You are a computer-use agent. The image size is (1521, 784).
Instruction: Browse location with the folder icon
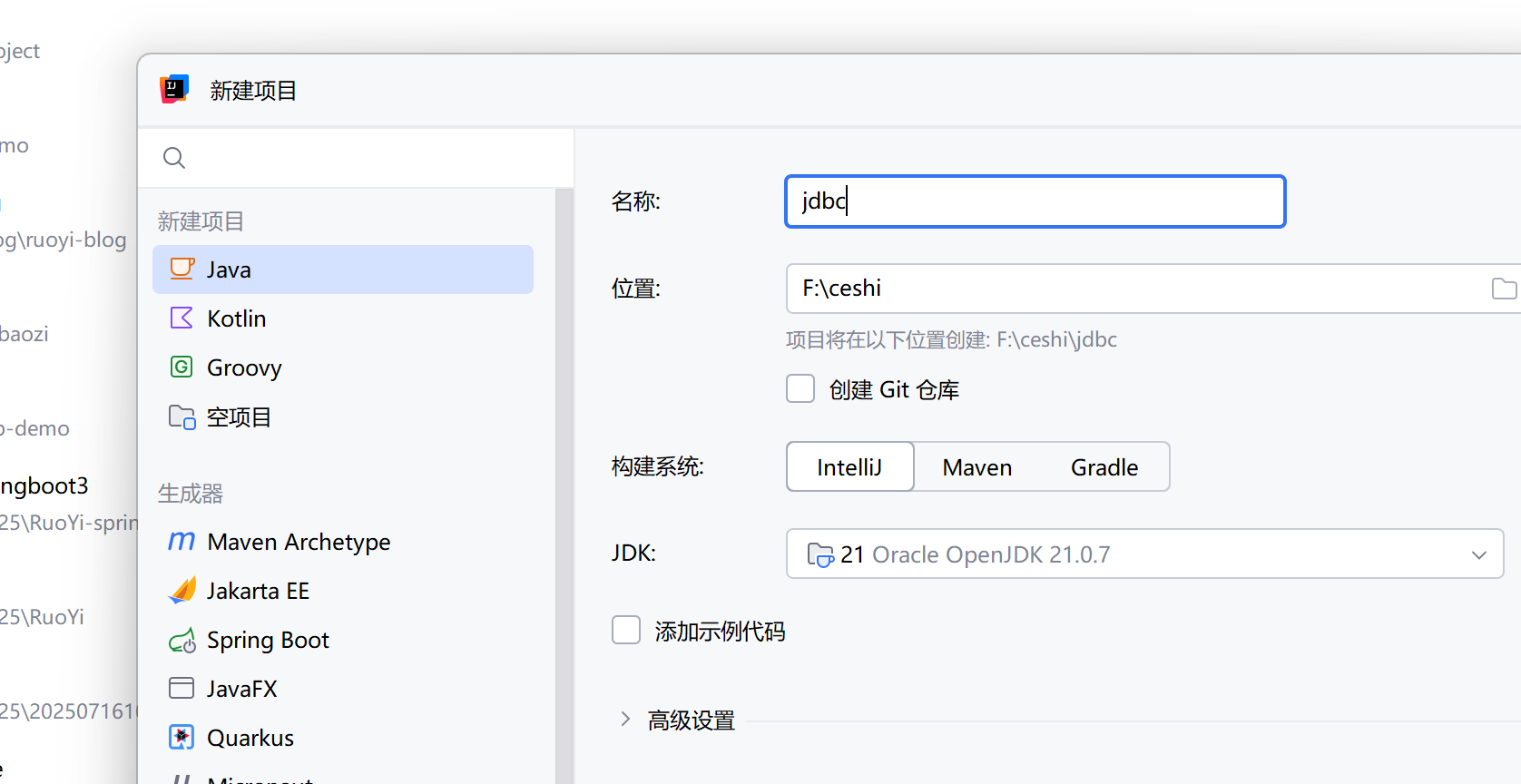1504,289
